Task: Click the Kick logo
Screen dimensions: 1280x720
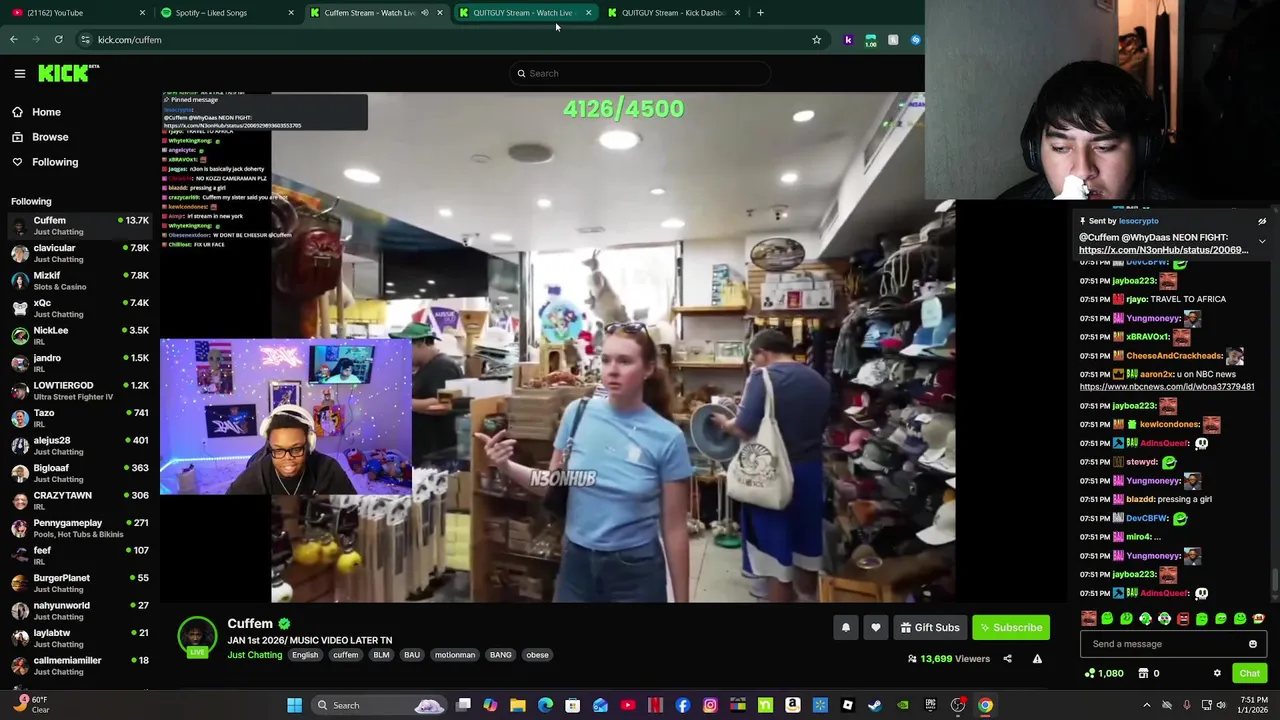Action: point(68,73)
